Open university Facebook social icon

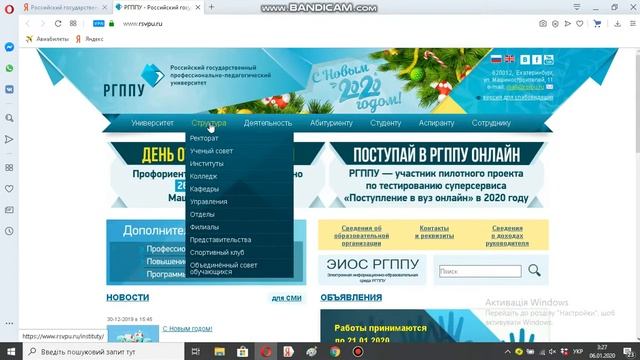tap(537, 60)
